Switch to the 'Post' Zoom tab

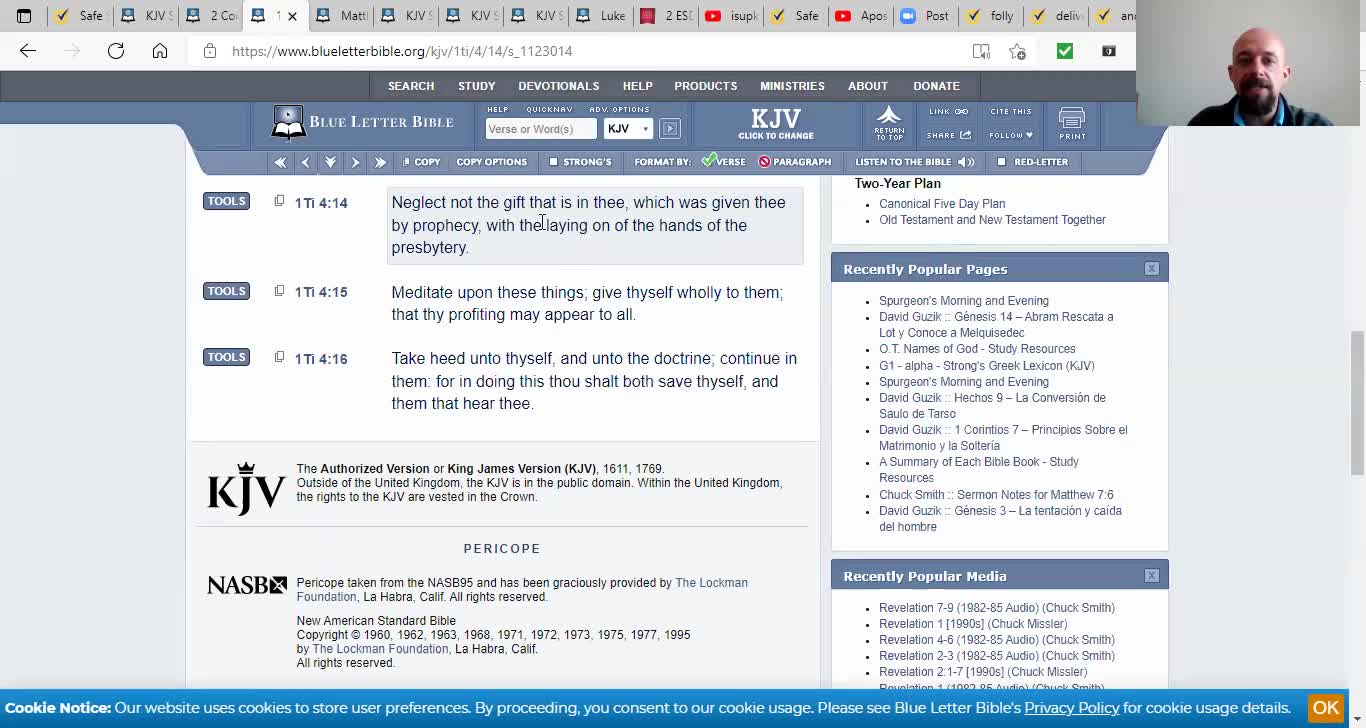(x=927, y=15)
